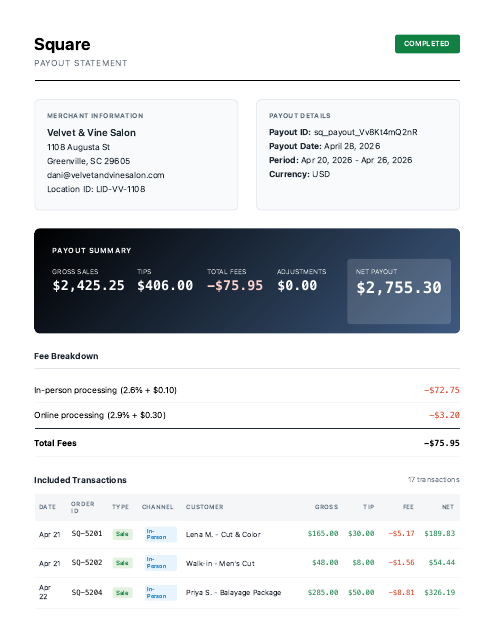Viewport: 495px width, 640px height.
Task: Click the Total Fees row label
Action: 55,443
